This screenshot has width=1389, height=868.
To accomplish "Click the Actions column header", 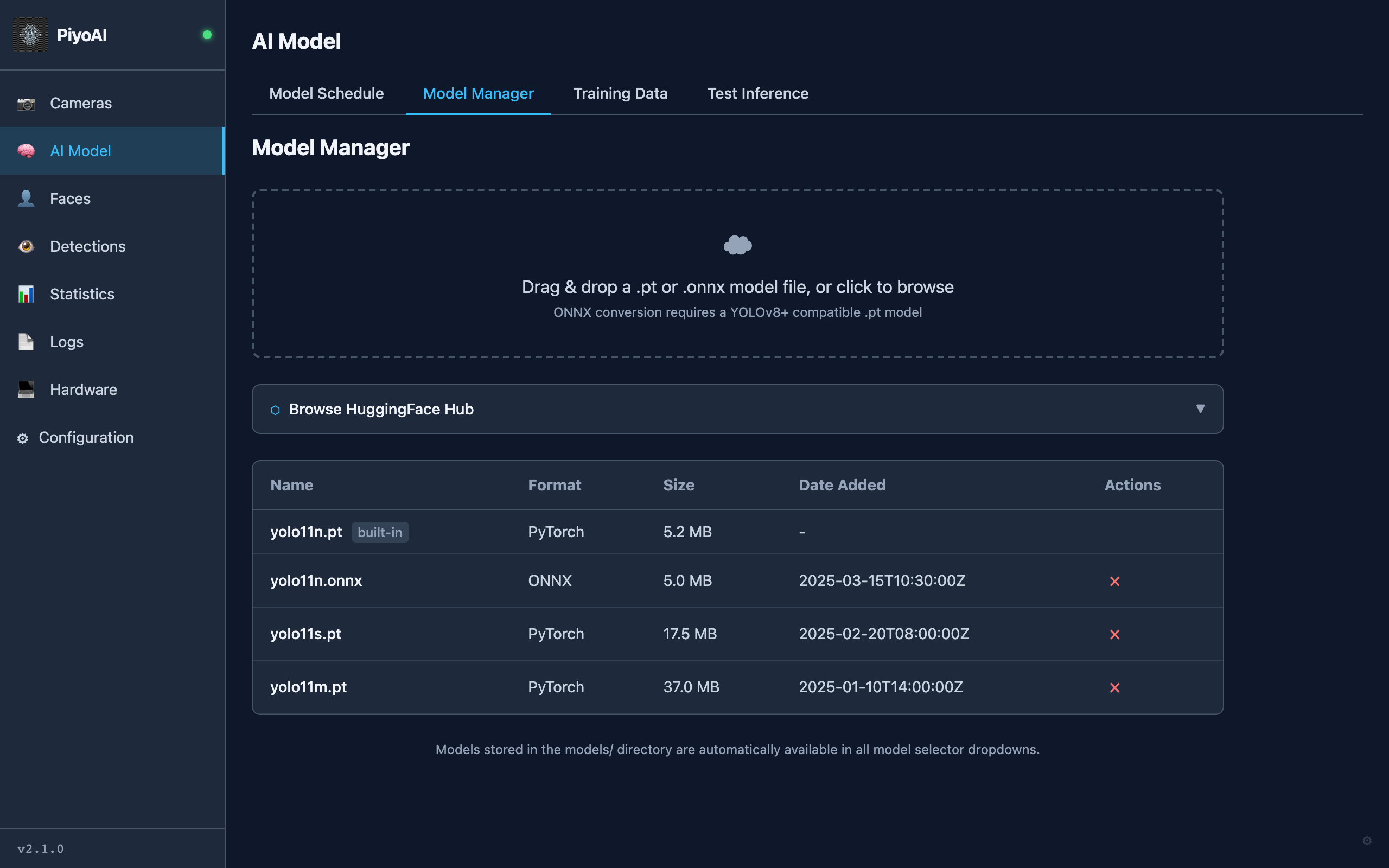I will pos(1132,485).
